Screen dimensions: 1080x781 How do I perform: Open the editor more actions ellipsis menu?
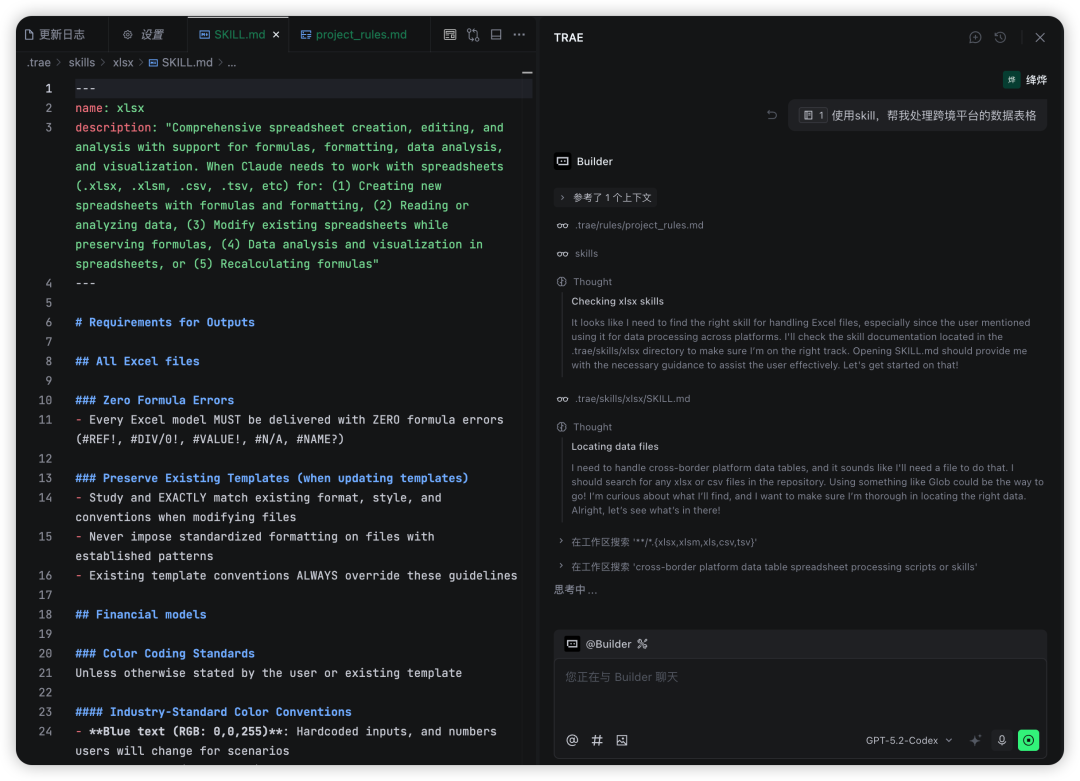pyautogui.click(x=519, y=34)
